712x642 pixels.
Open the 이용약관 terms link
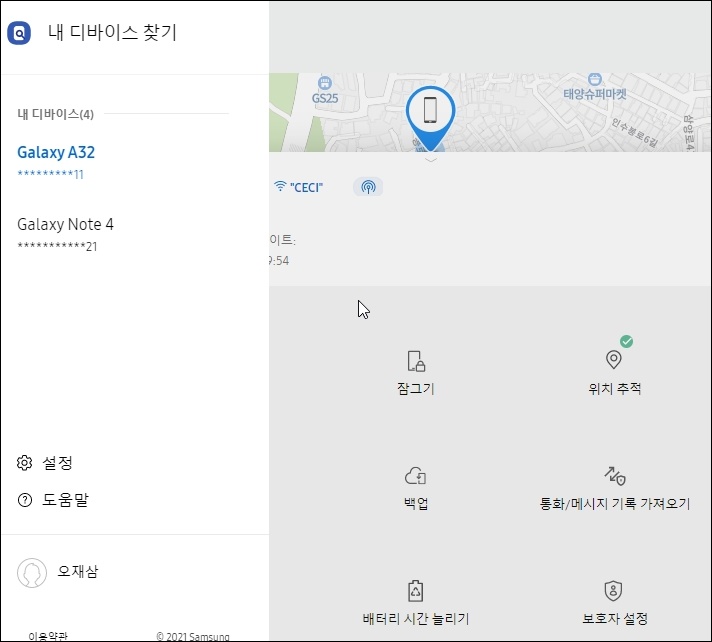coord(48,637)
